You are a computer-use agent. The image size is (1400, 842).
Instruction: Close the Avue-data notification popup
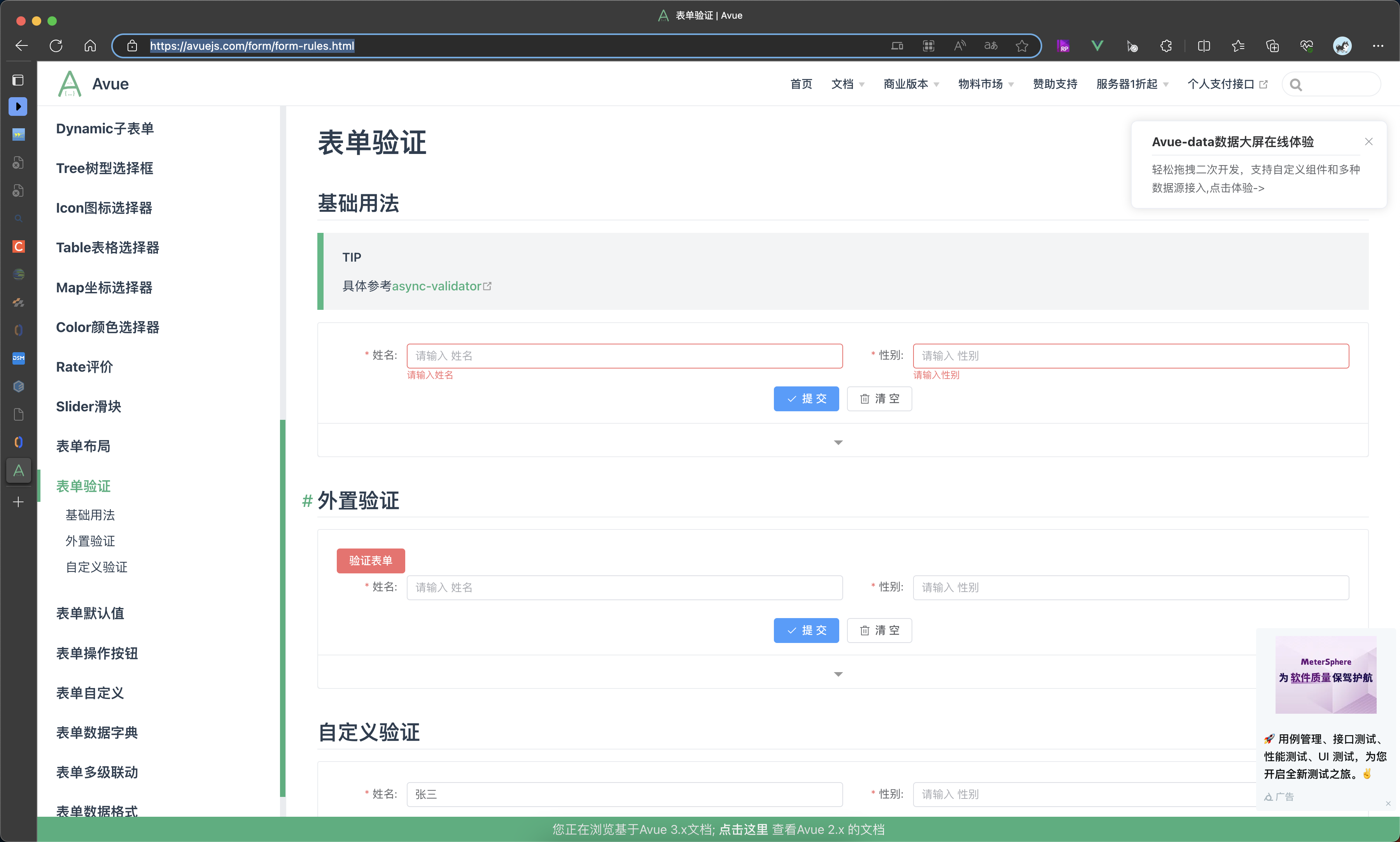pos(1369,141)
